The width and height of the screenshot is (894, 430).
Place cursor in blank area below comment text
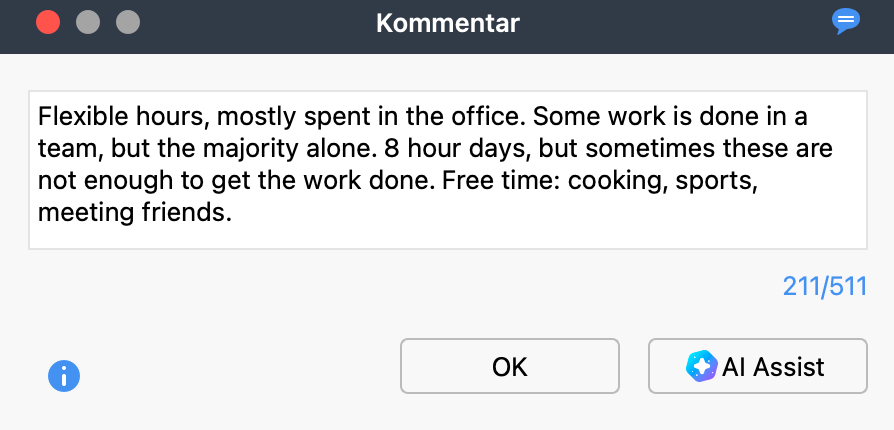(448, 237)
